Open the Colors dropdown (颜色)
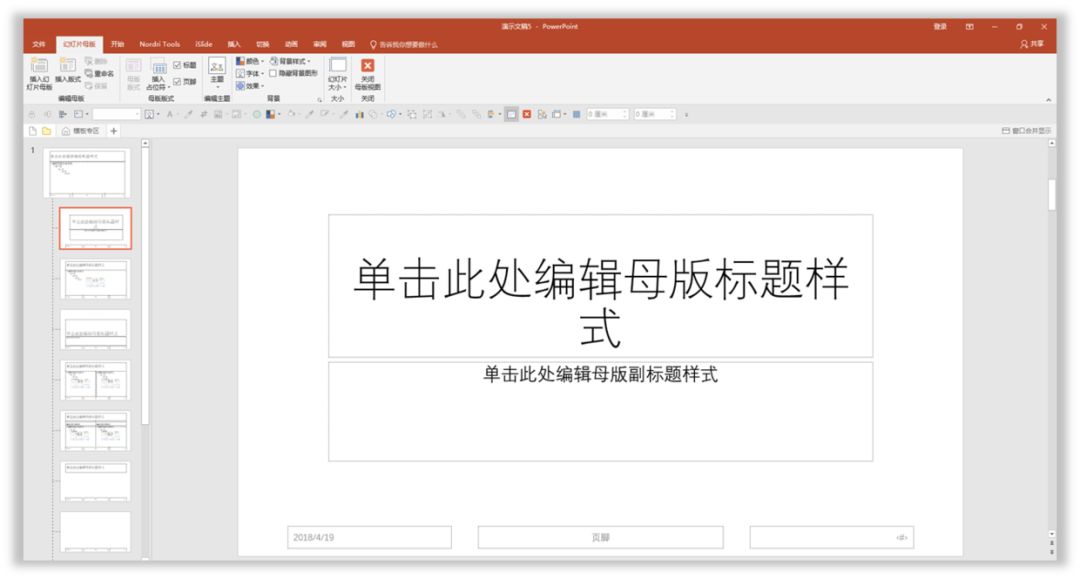The height and width of the screenshot is (579, 1080). coord(250,61)
